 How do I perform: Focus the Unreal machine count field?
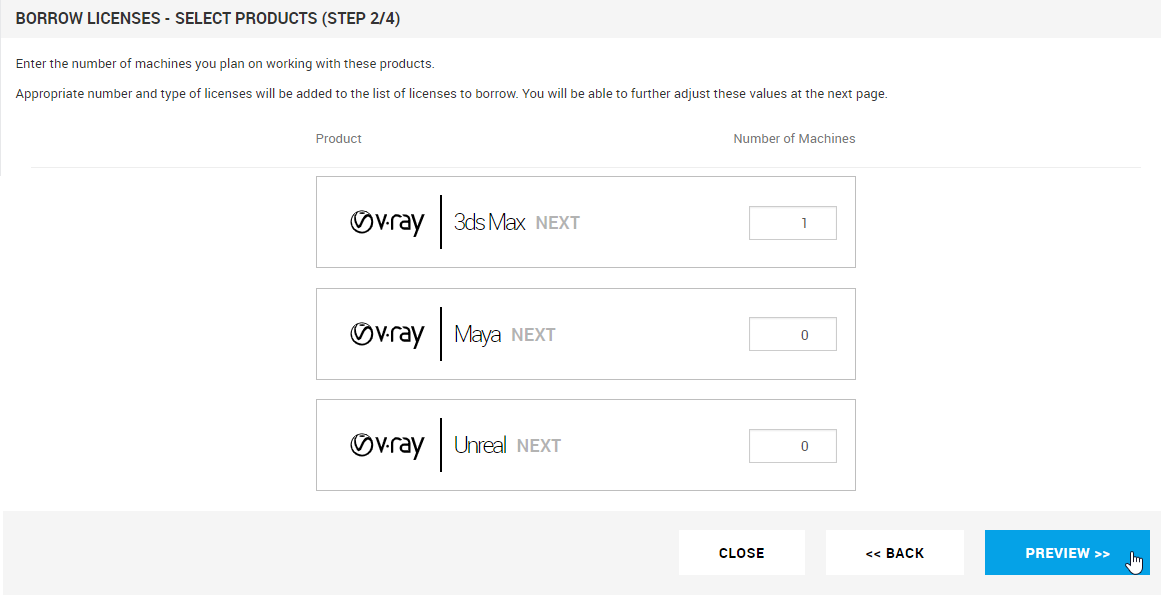click(792, 446)
